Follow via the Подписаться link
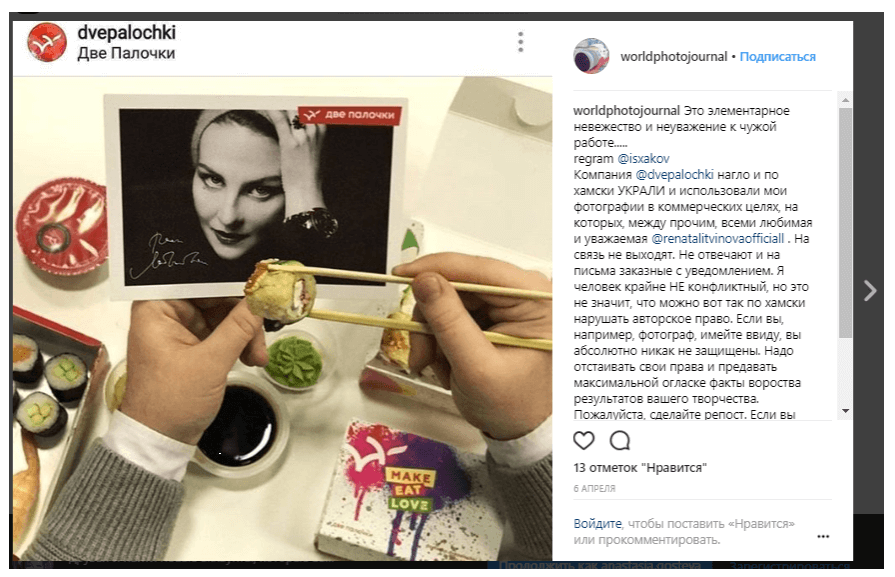895x577 pixels. click(777, 57)
